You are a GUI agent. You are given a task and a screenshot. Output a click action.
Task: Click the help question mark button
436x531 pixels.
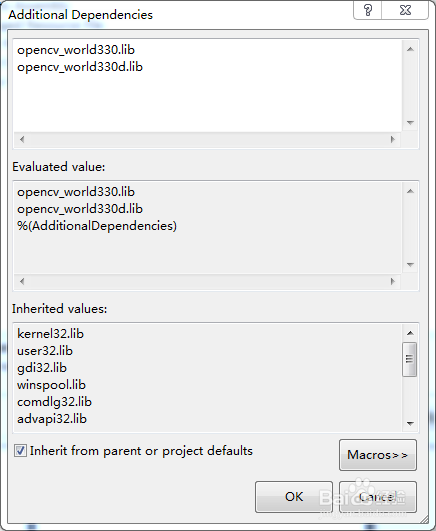(x=368, y=10)
